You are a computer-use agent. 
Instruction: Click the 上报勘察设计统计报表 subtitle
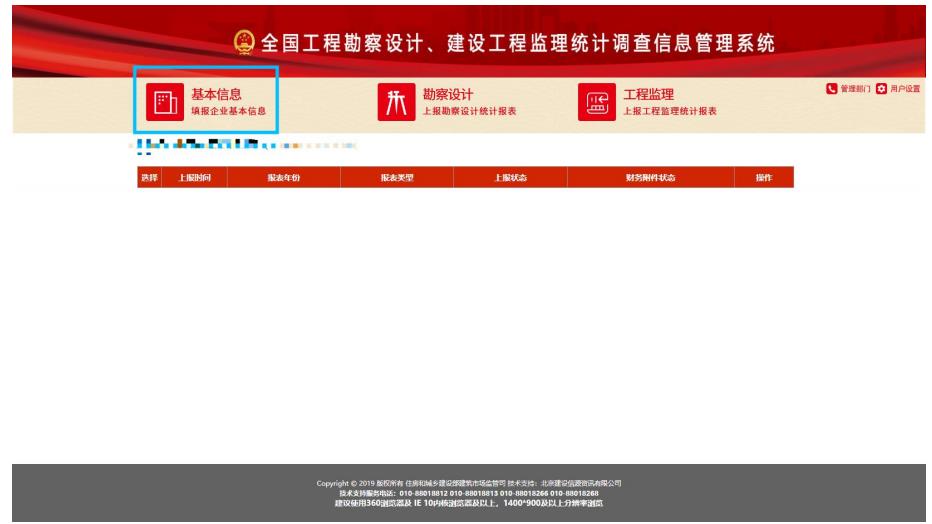point(469,111)
